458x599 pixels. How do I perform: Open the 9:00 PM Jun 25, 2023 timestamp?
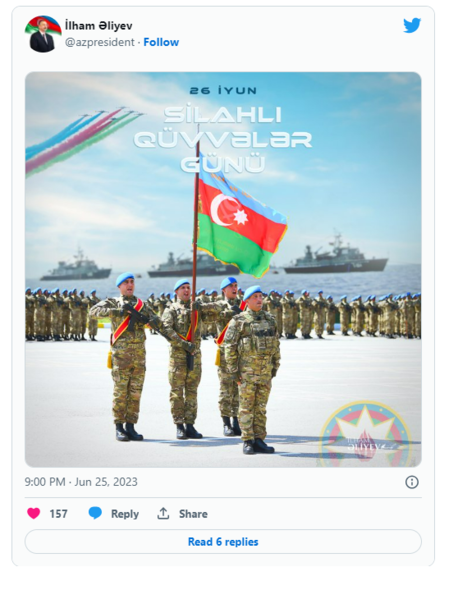click(81, 482)
